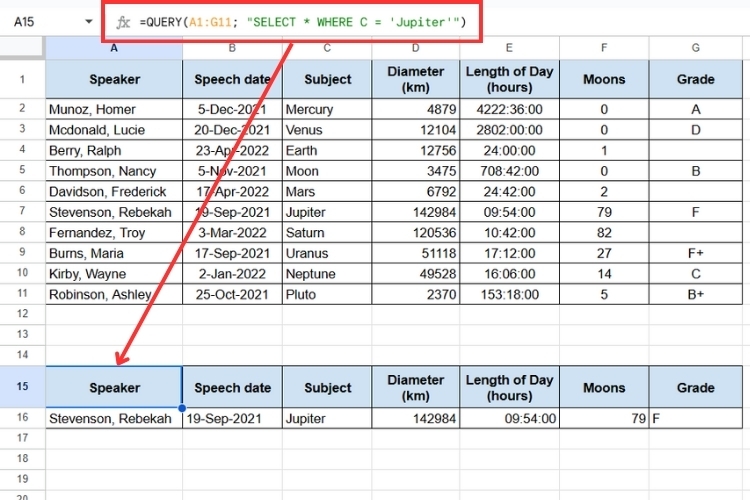Click the Neptune subject cell
The height and width of the screenshot is (500, 750).
327,274
